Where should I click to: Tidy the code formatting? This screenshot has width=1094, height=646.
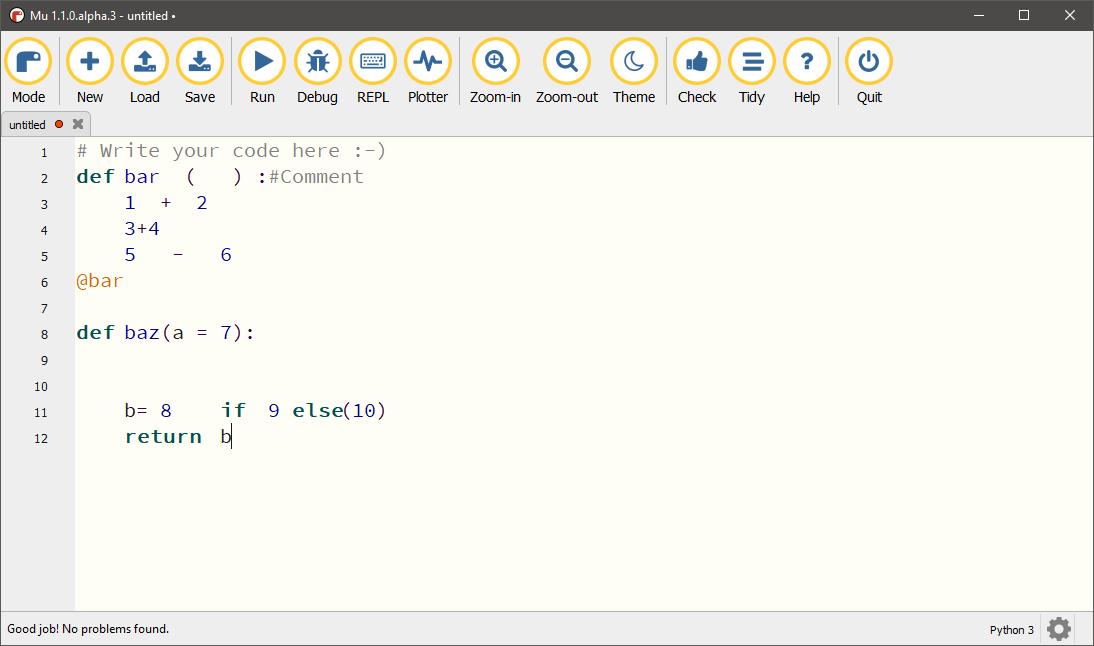tap(751, 62)
